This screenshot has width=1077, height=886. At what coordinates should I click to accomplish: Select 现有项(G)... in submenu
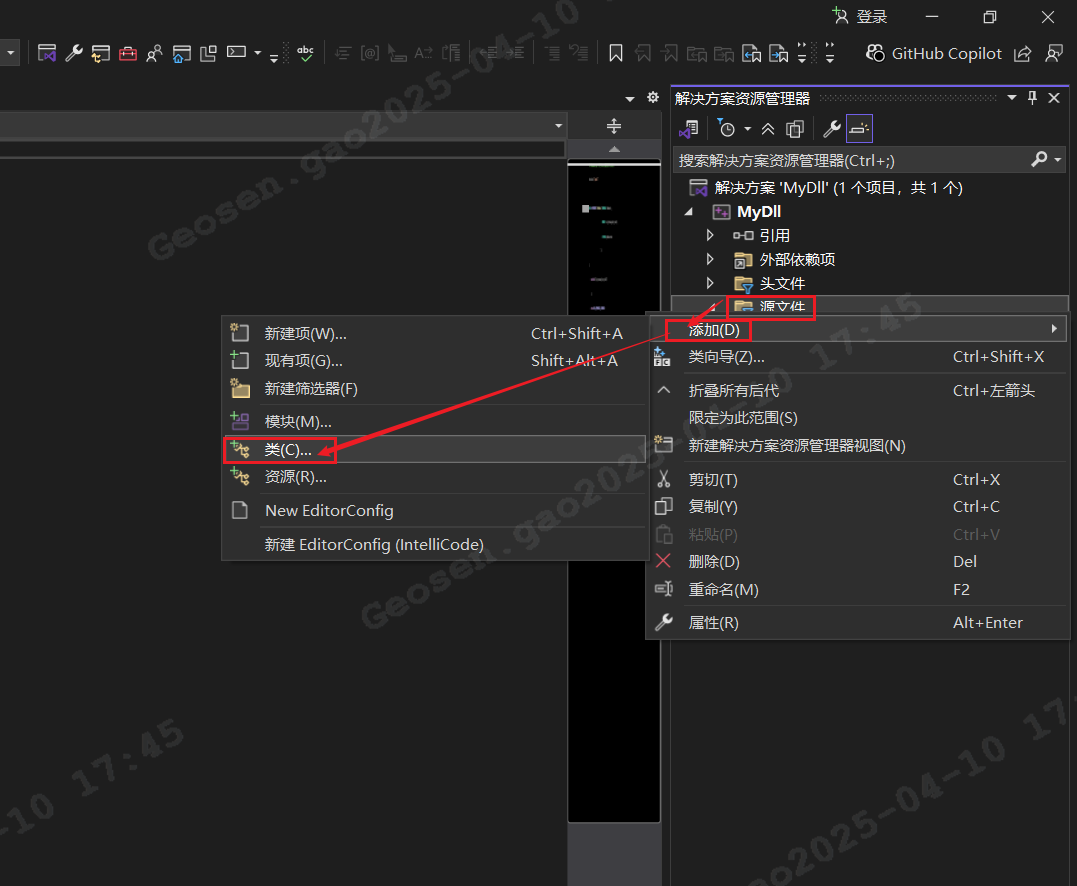pyautogui.click(x=435, y=361)
